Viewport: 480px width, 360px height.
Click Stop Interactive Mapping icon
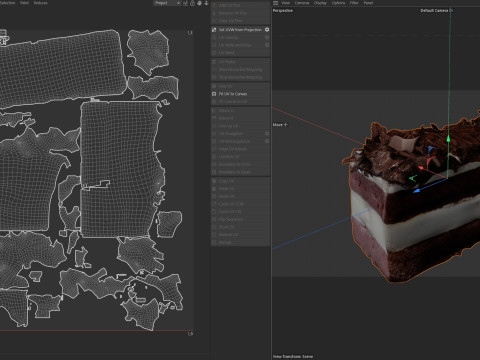point(214,77)
